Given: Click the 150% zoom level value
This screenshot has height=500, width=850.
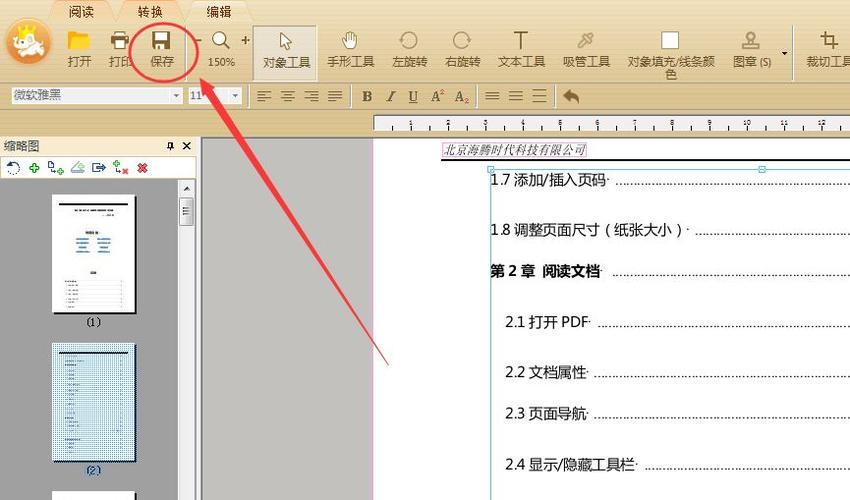Looking at the screenshot, I should click(221, 62).
